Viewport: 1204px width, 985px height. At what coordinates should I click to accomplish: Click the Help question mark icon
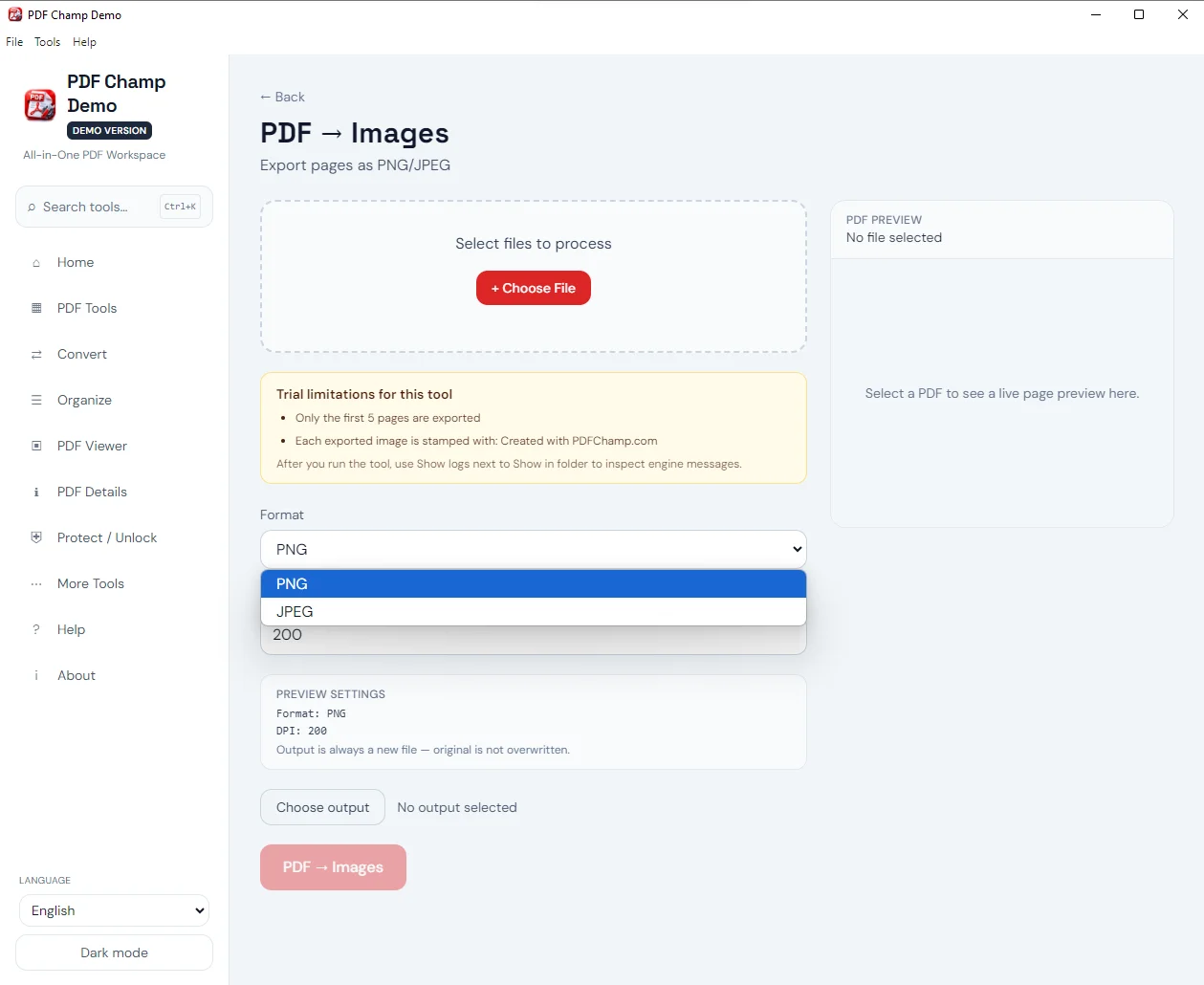36,629
